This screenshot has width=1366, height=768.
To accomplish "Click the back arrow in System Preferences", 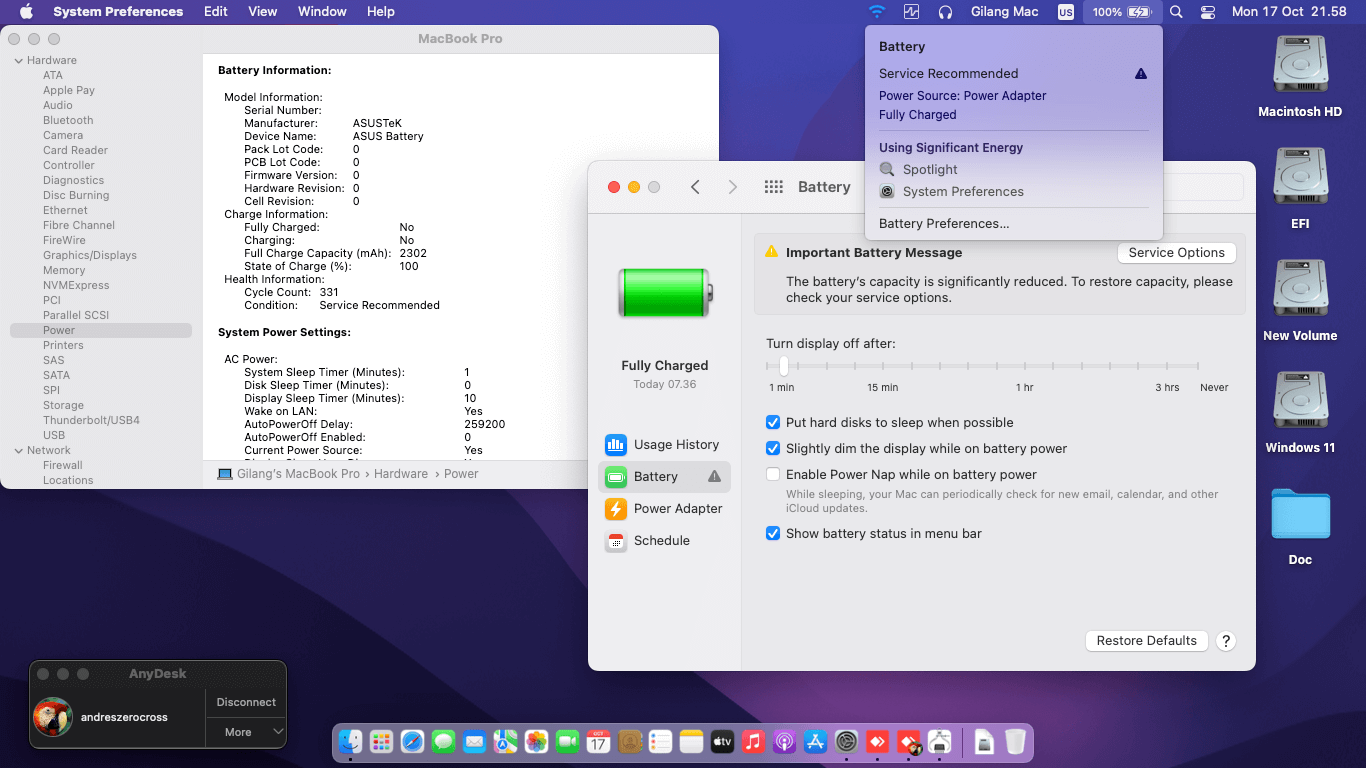I will pyautogui.click(x=695, y=187).
